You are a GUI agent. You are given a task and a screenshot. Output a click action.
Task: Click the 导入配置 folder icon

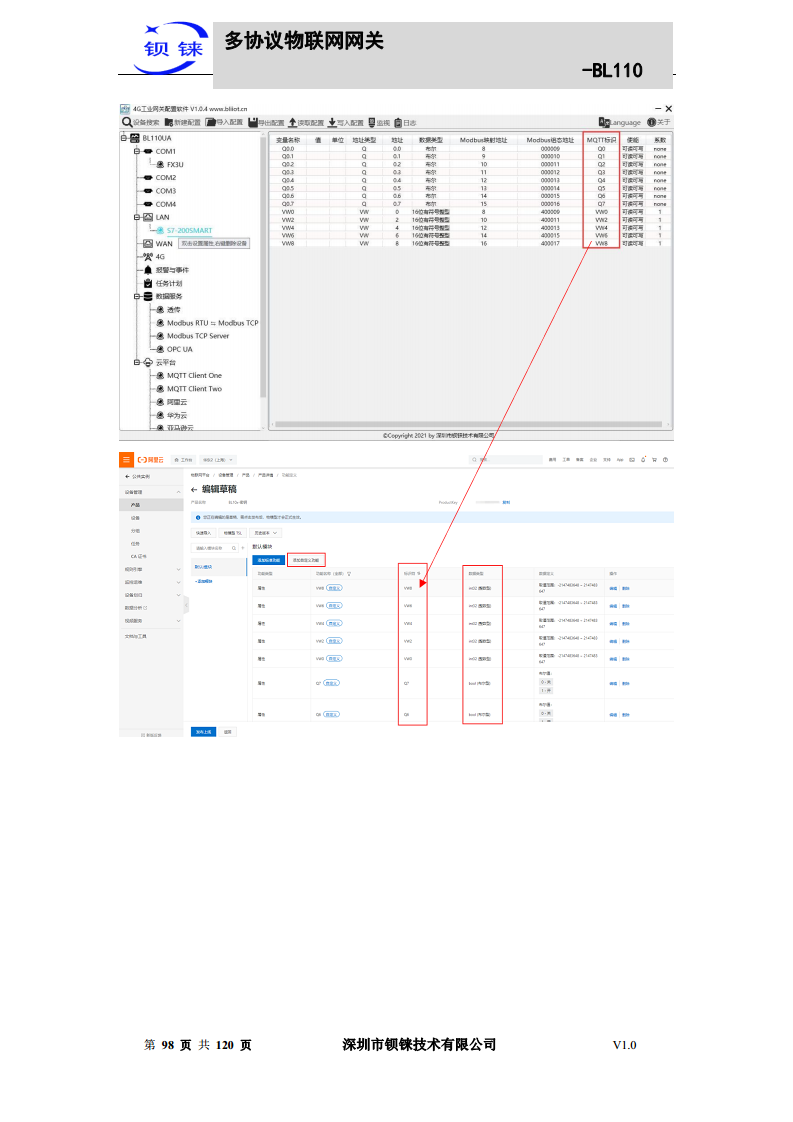[x=210, y=122]
